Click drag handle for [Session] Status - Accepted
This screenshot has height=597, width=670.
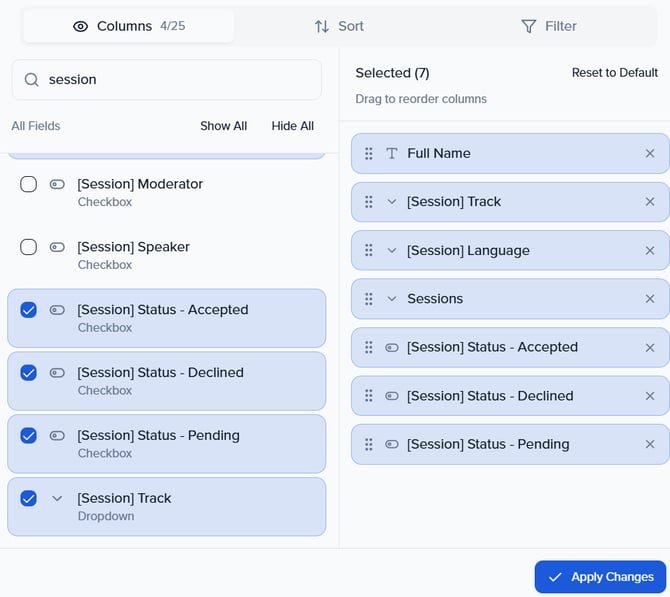(369, 348)
